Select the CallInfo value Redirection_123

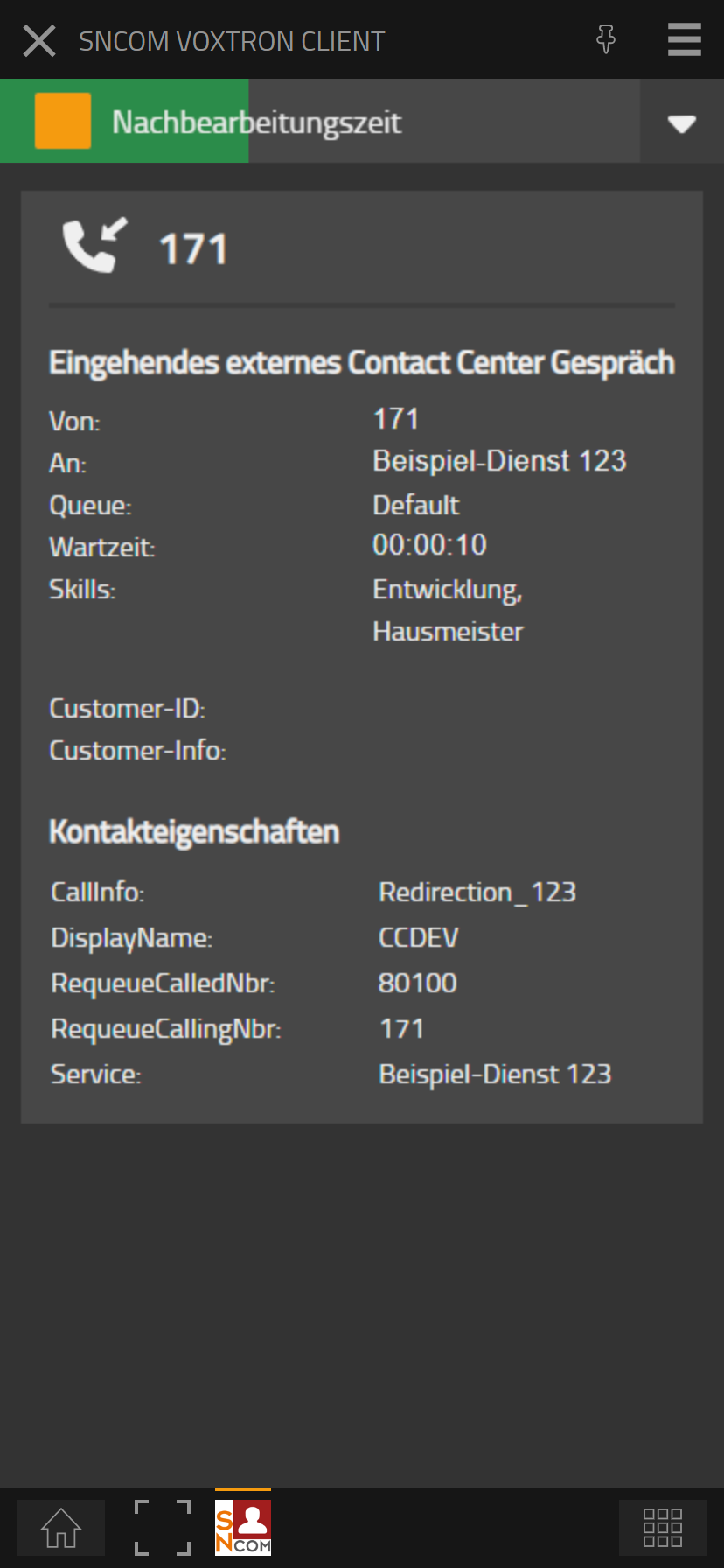(477, 892)
